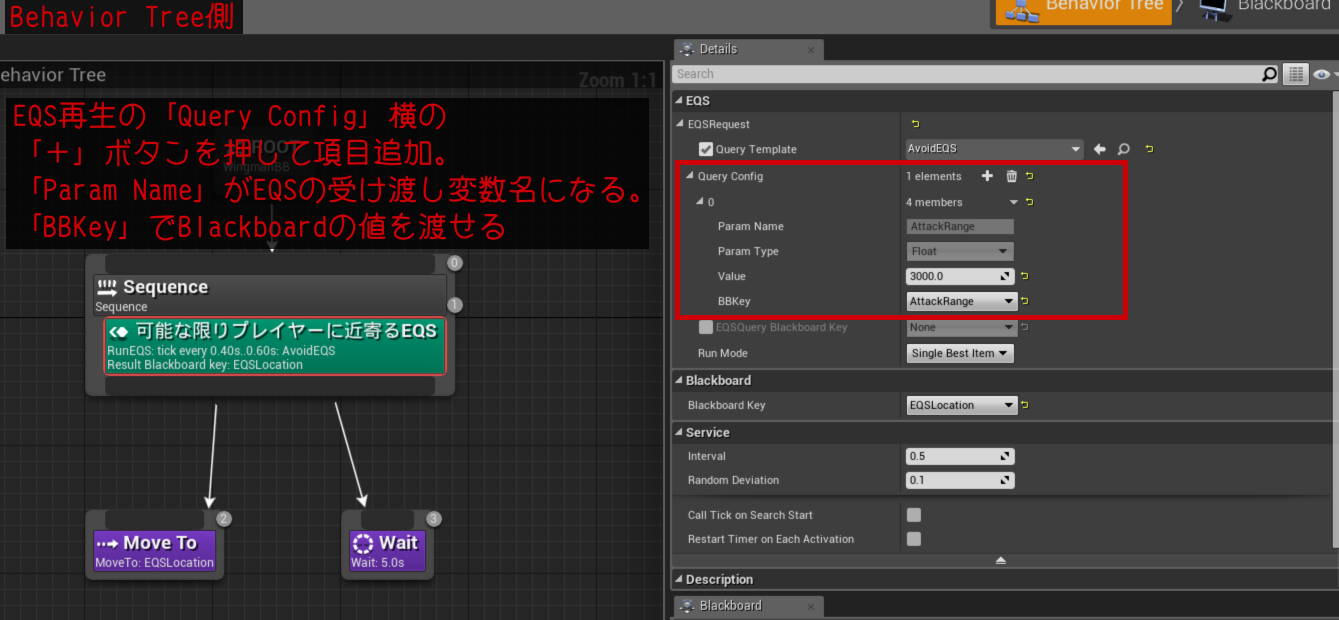Use selected asset arrow beside AvoidEQS

(x=1100, y=149)
